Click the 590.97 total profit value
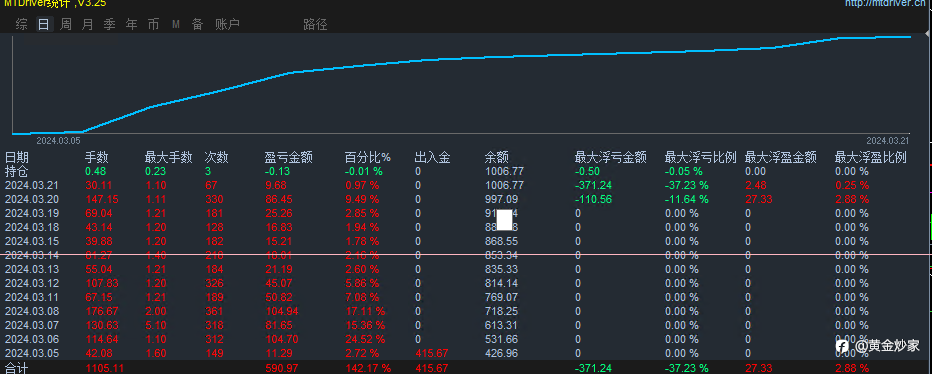The height and width of the screenshot is (374, 932). [282, 369]
